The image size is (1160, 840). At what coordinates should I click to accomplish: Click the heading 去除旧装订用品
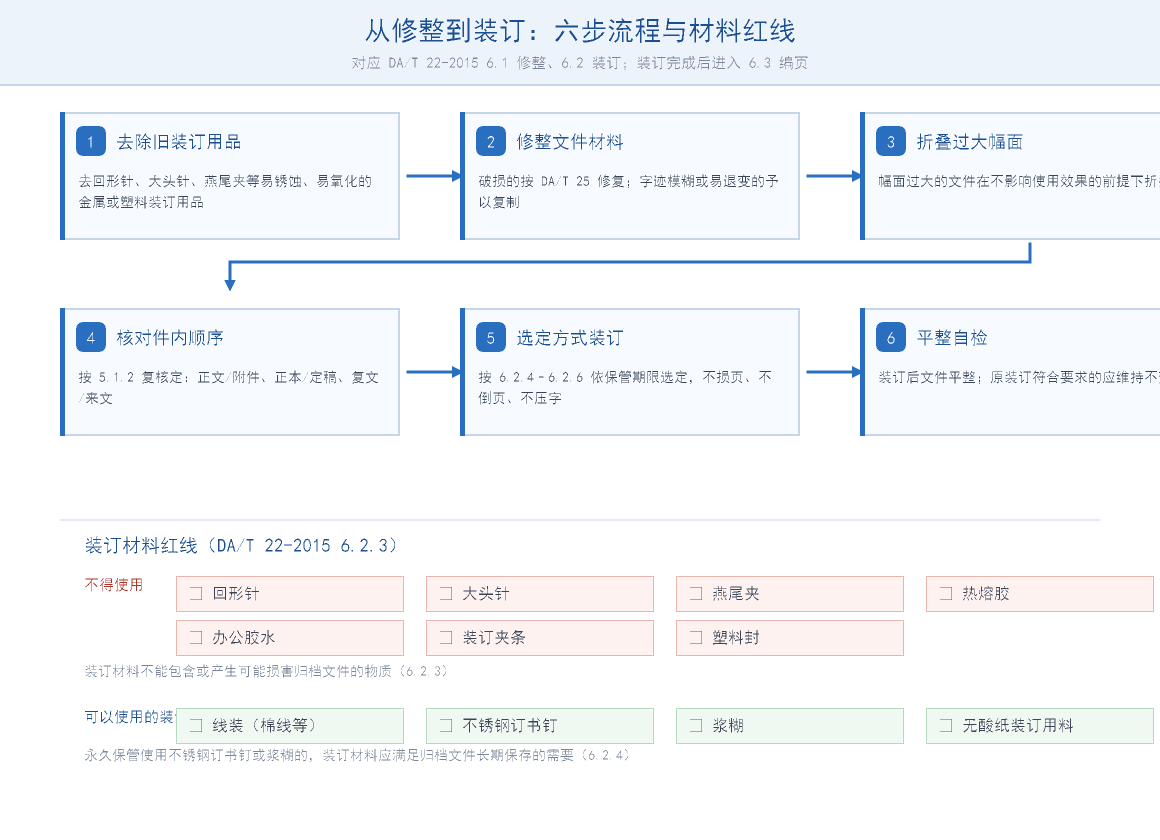pyautogui.click(x=179, y=142)
